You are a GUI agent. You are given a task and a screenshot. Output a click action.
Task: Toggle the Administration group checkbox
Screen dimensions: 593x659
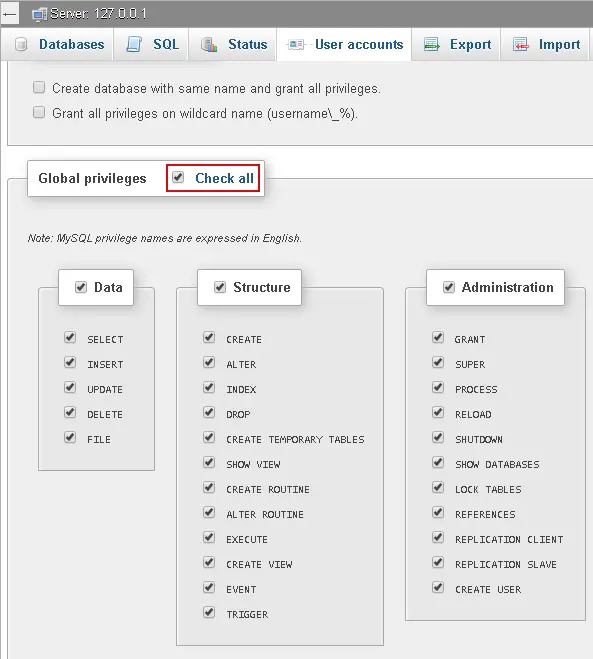(x=449, y=287)
